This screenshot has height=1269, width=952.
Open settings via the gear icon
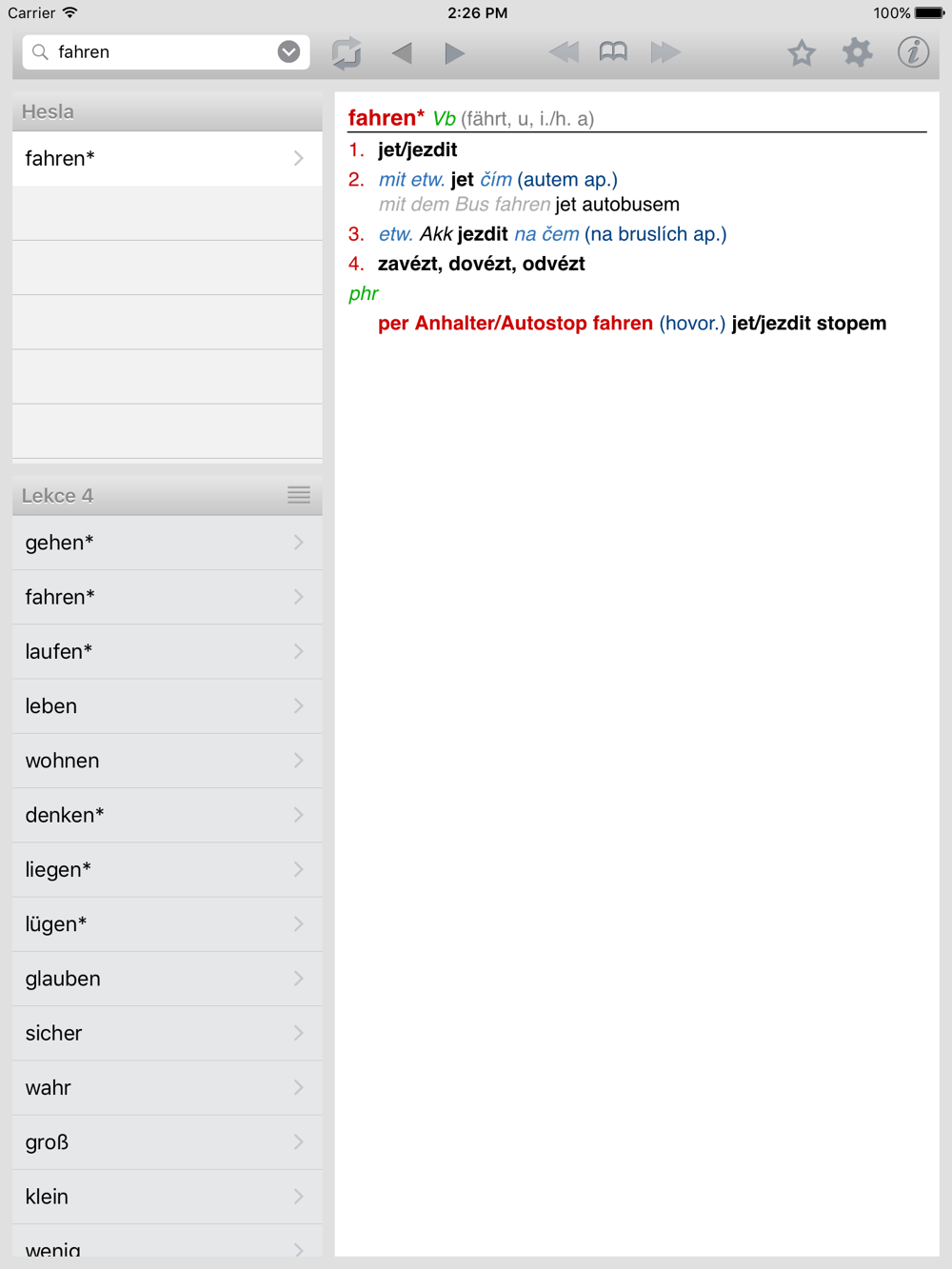857,52
